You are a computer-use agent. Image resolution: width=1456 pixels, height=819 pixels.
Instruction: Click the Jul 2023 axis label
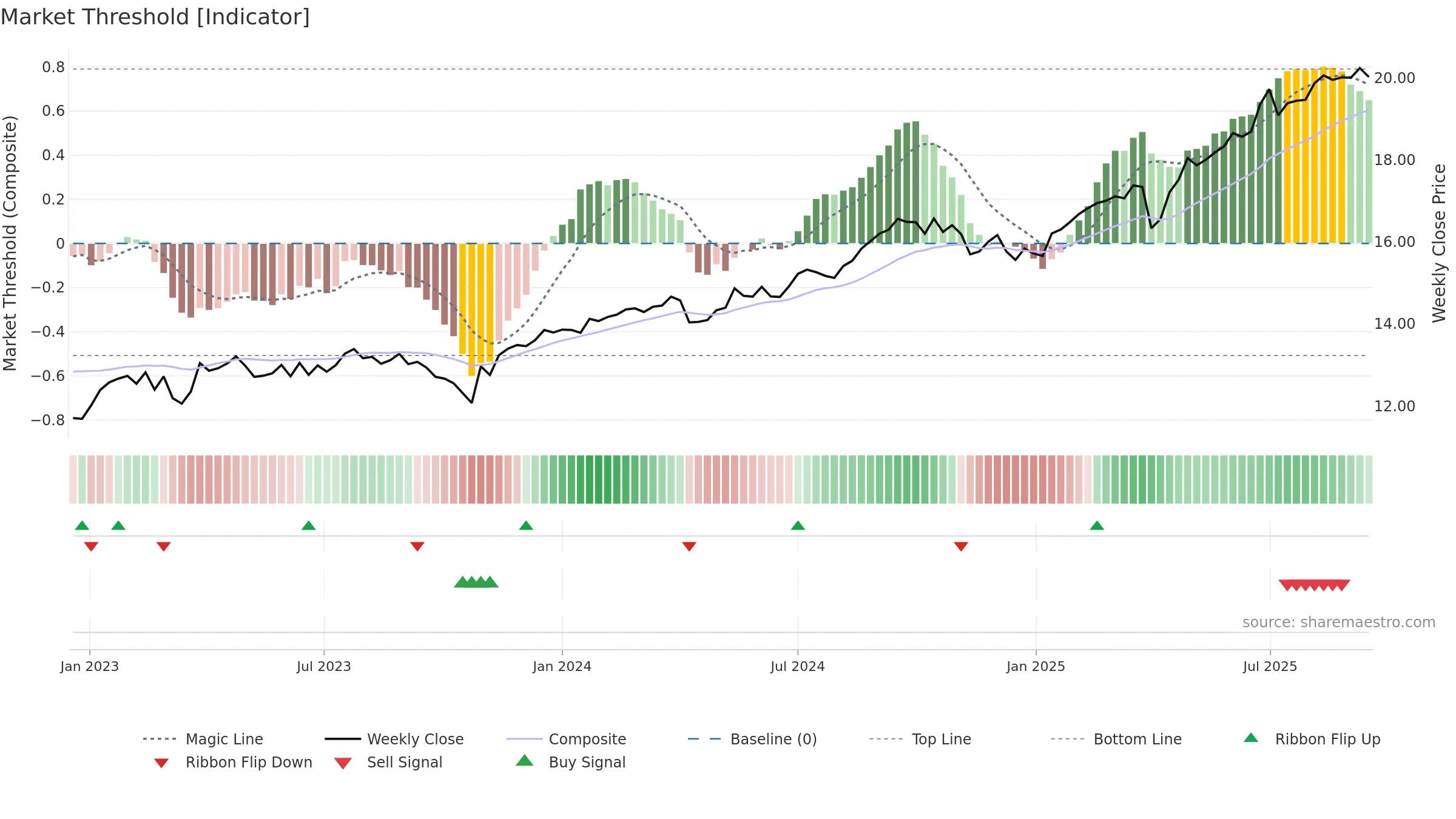pos(324,666)
